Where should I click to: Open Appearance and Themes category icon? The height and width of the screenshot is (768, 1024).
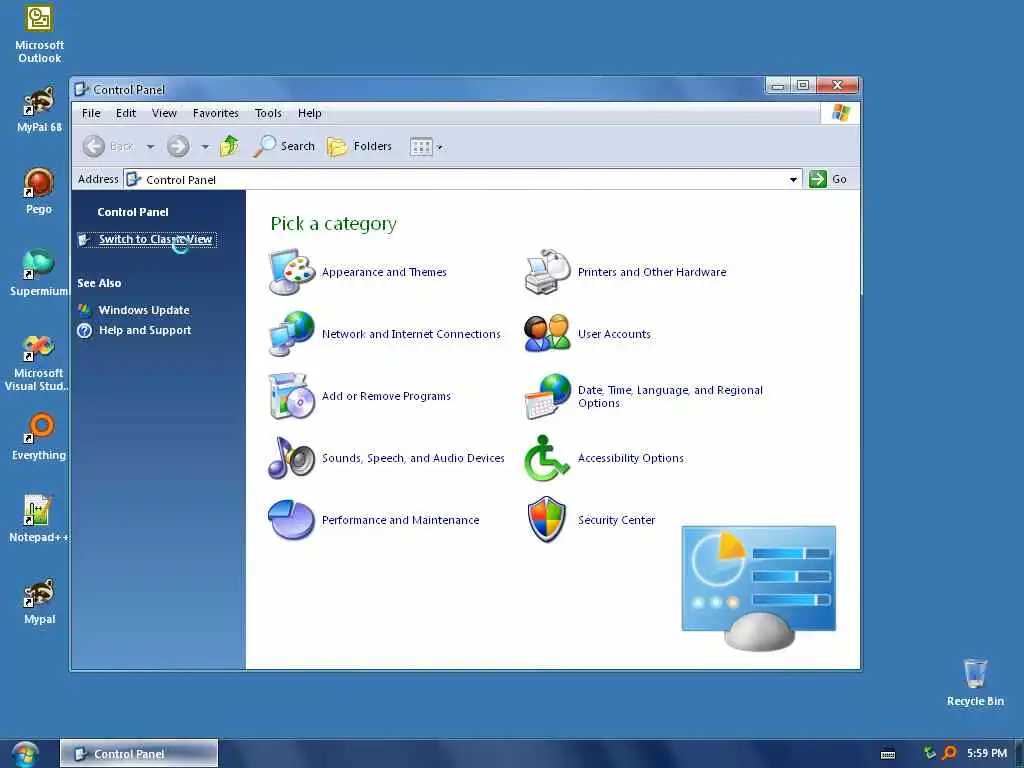pos(291,272)
